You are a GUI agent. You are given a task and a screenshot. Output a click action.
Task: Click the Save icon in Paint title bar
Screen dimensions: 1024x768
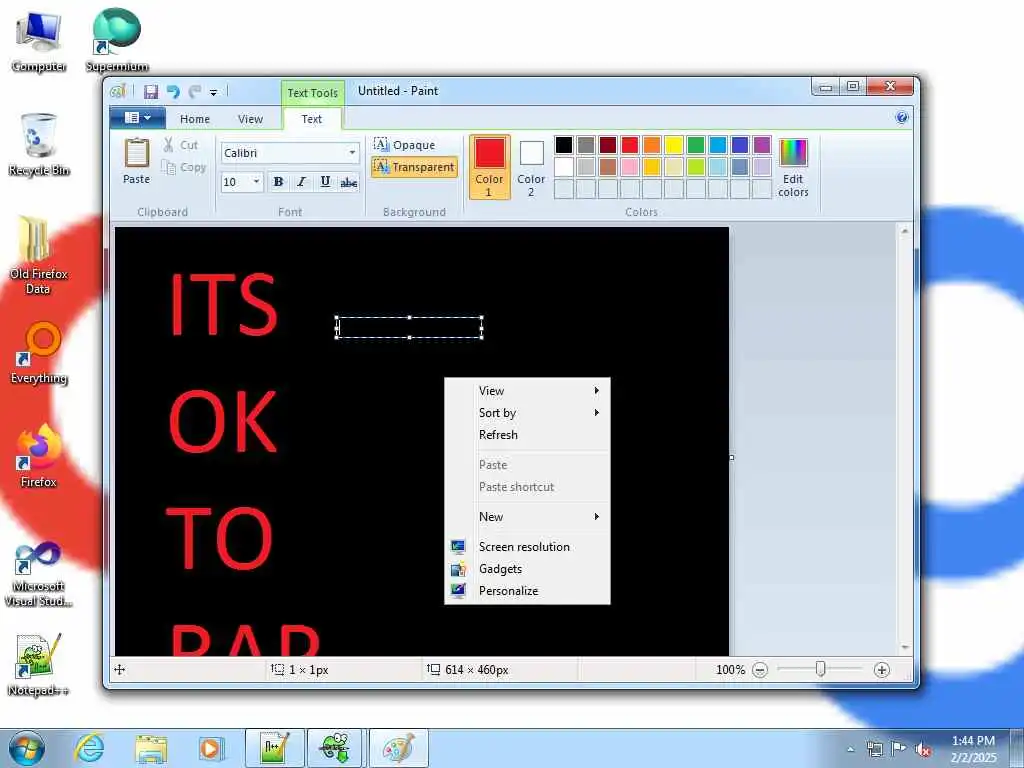[151, 91]
